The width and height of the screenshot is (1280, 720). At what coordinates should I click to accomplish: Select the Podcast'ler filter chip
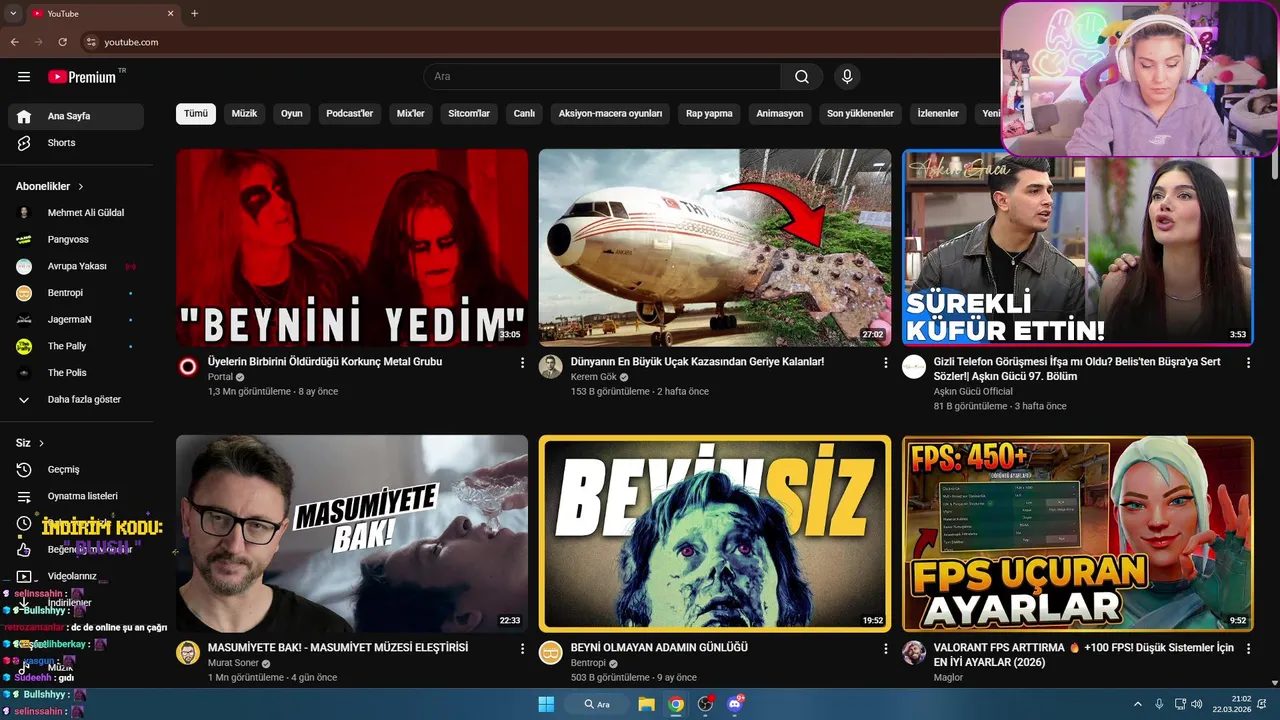tap(349, 114)
